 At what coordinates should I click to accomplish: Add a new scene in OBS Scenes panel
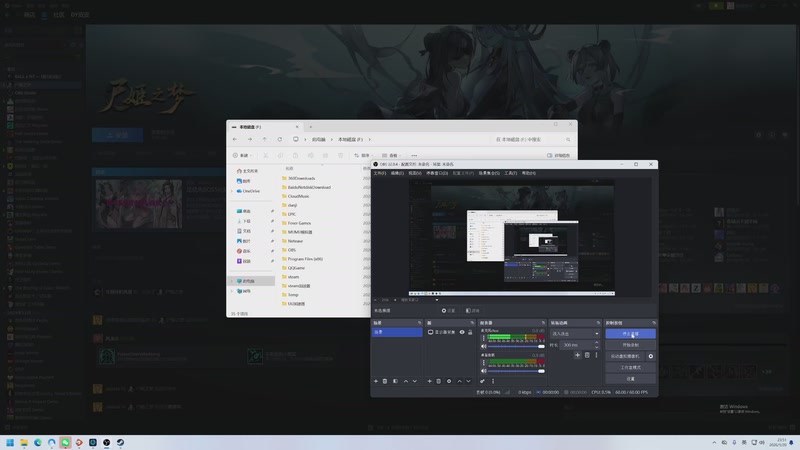pyautogui.click(x=376, y=381)
